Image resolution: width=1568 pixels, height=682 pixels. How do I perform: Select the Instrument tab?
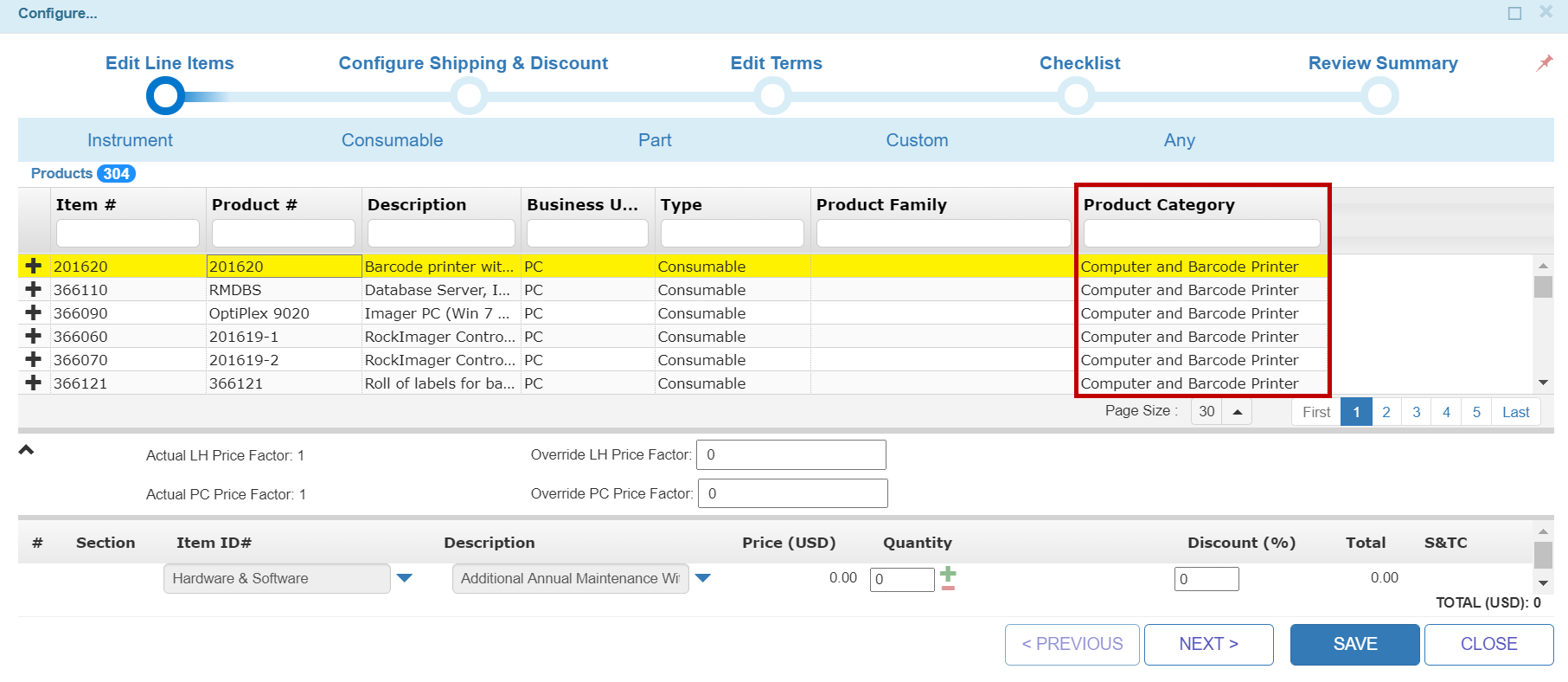tap(130, 140)
